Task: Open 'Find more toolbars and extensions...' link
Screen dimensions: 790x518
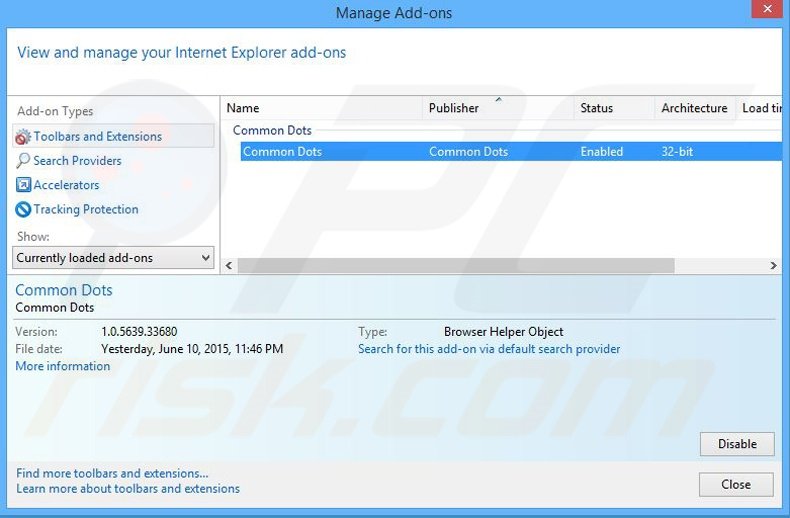Action: pyautogui.click(x=112, y=473)
